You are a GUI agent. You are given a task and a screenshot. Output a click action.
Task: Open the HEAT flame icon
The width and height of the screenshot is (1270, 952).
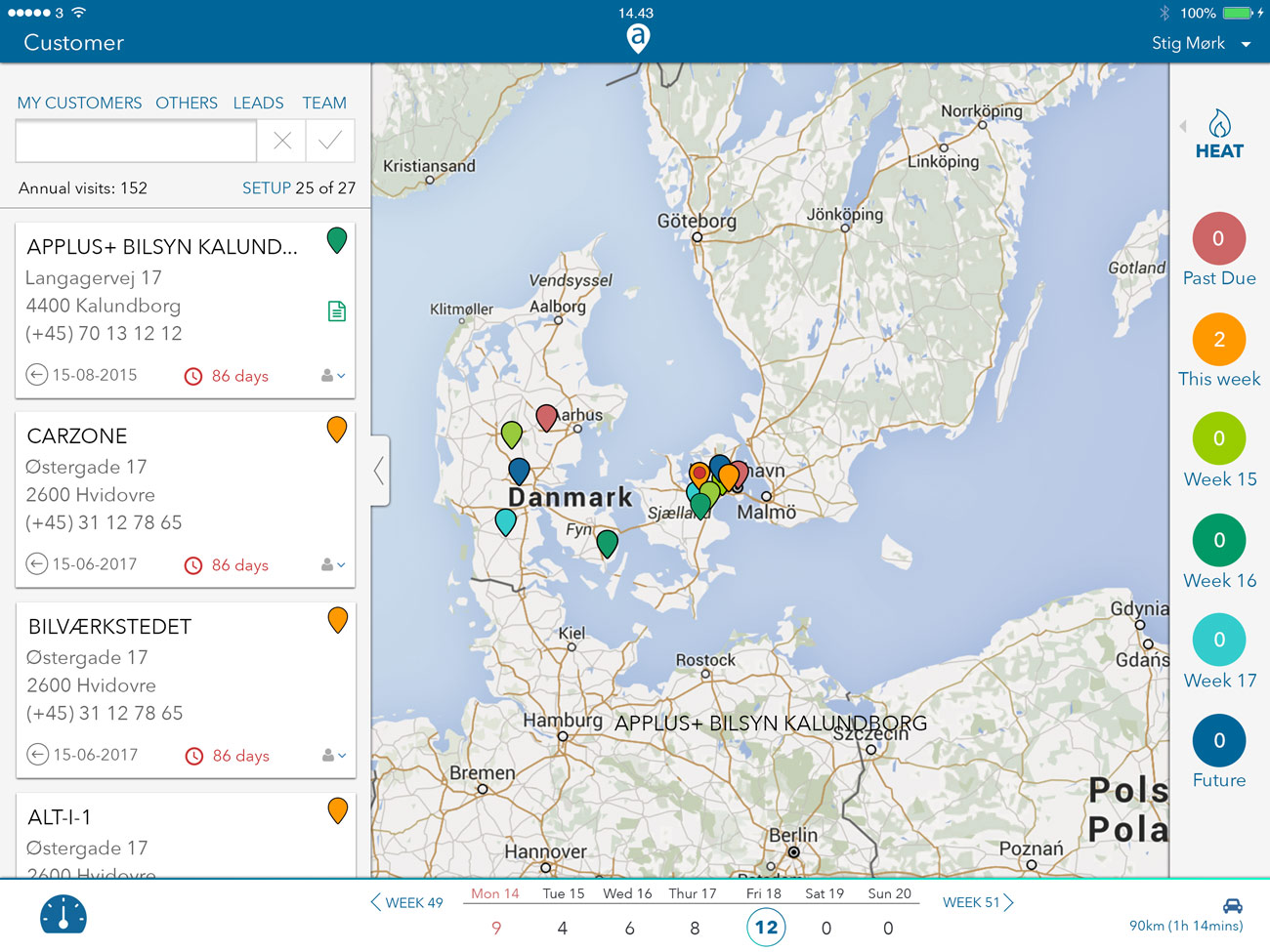(x=1219, y=124)
